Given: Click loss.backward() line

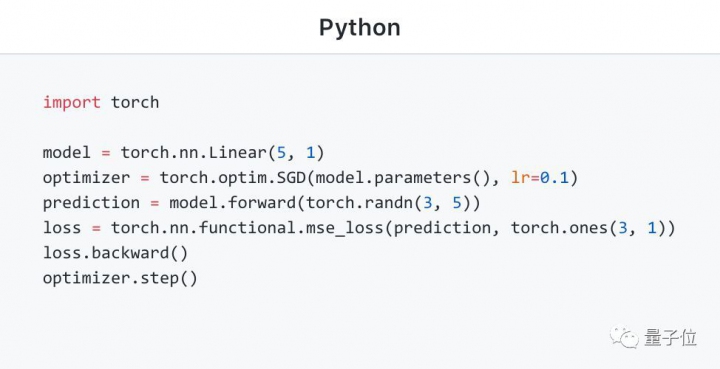Looking at the screenshot, I should click(115, 253).
